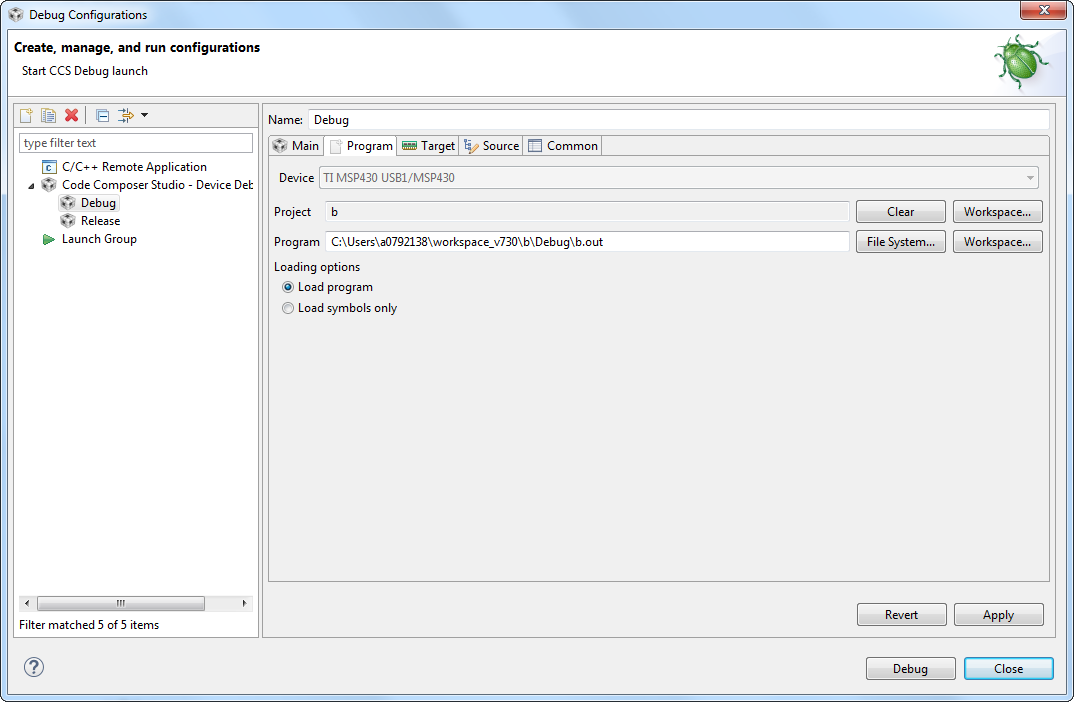Click the green bug banner image

point(1021,62)
